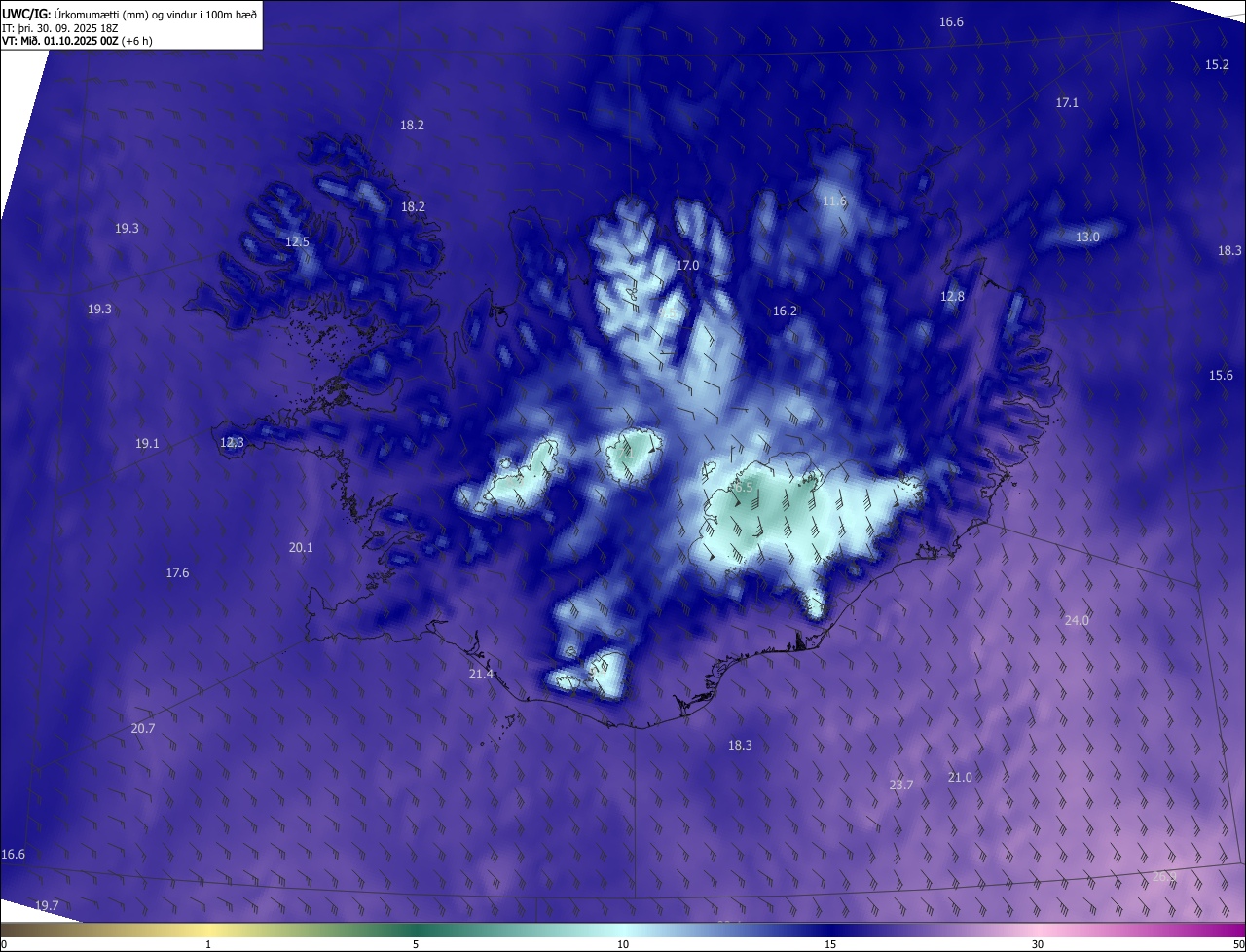
Task: Click the 12.8 value label
Action: click(952, 296)
